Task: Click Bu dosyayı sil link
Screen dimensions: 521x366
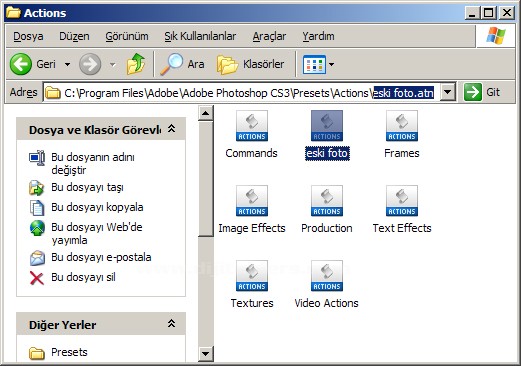Action: [83, 277]
